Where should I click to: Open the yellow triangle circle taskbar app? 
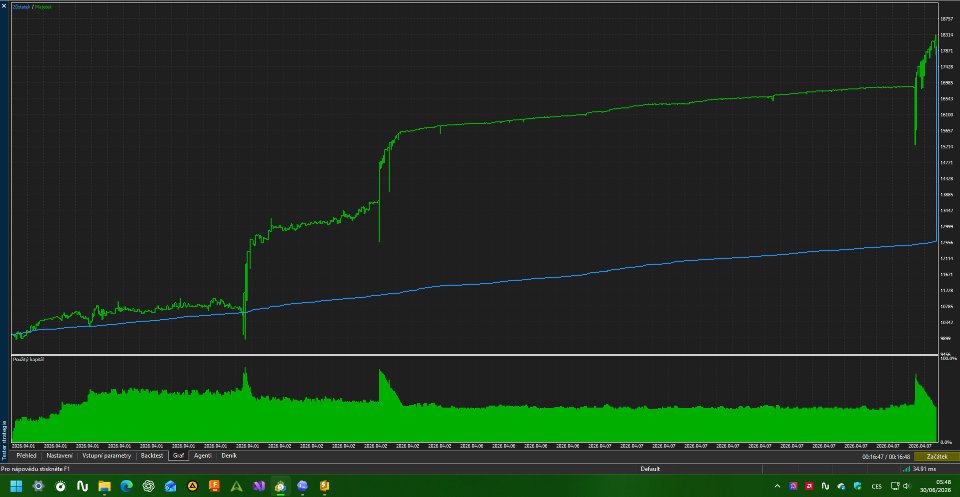(x=192, y=487)
